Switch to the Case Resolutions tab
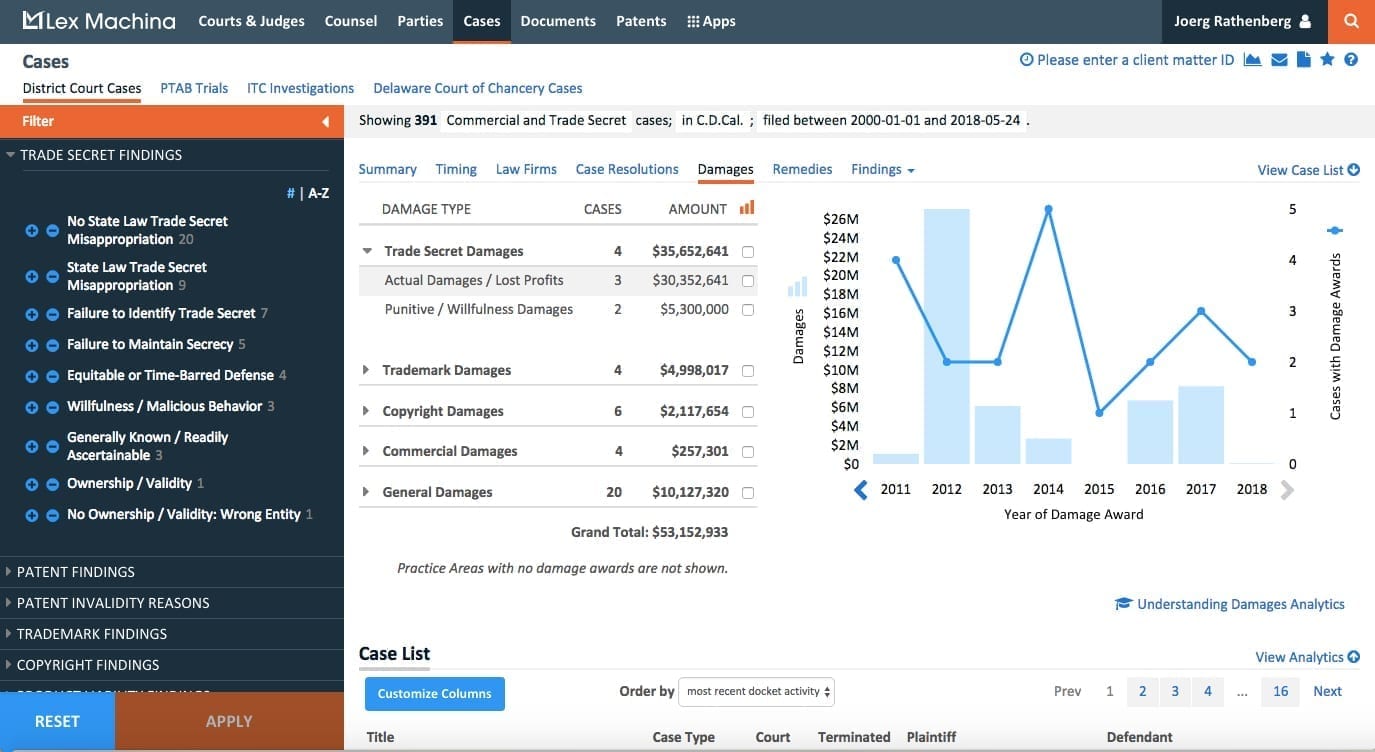 [627, 169]
